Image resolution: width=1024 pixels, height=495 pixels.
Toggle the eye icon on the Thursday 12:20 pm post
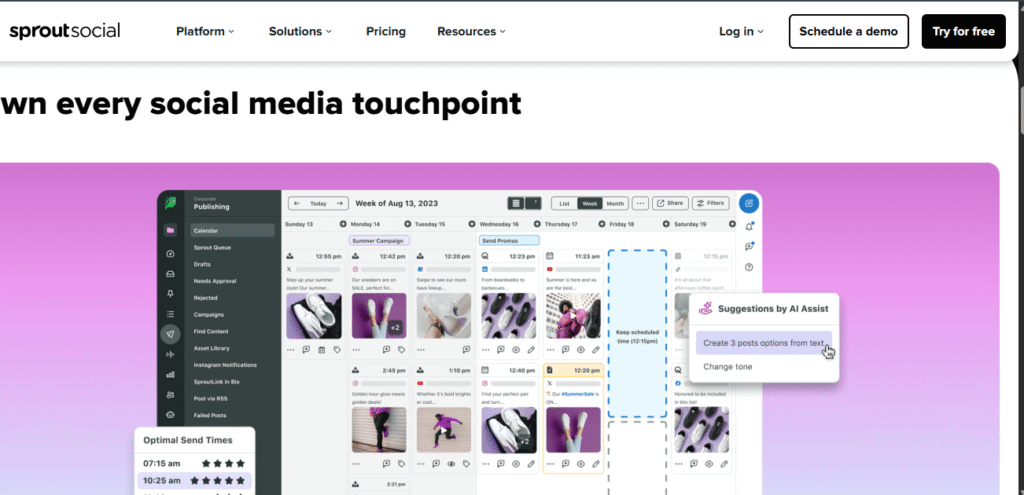point(581,464)
